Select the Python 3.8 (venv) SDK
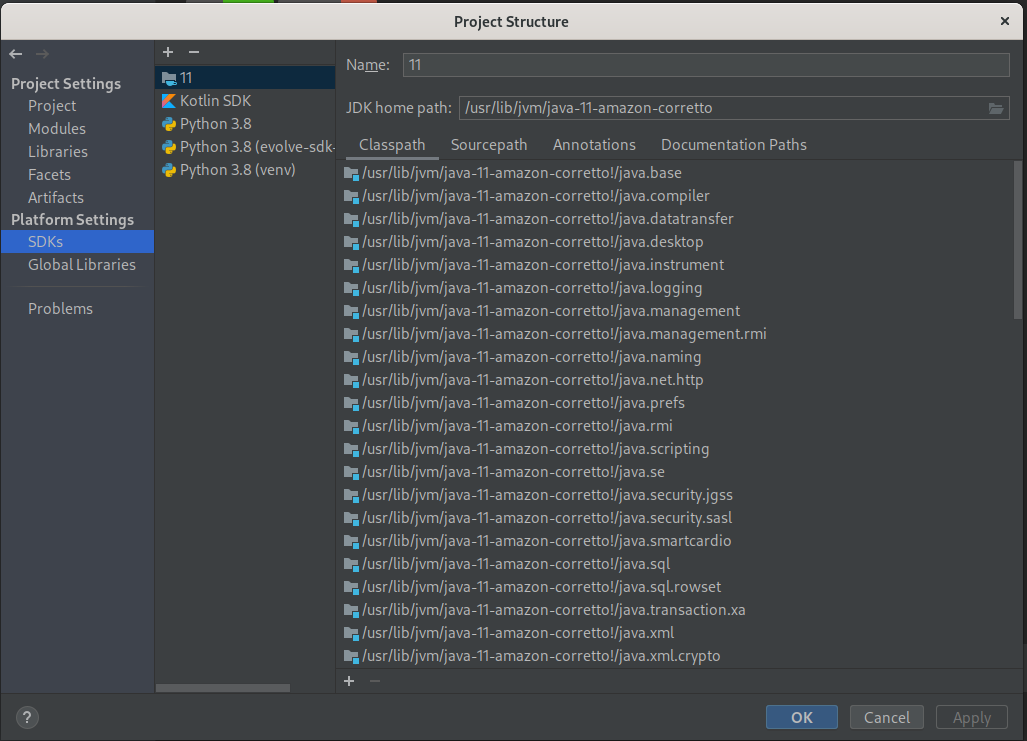The height and width of the screenshot is (741, 1027). point(237,170)
